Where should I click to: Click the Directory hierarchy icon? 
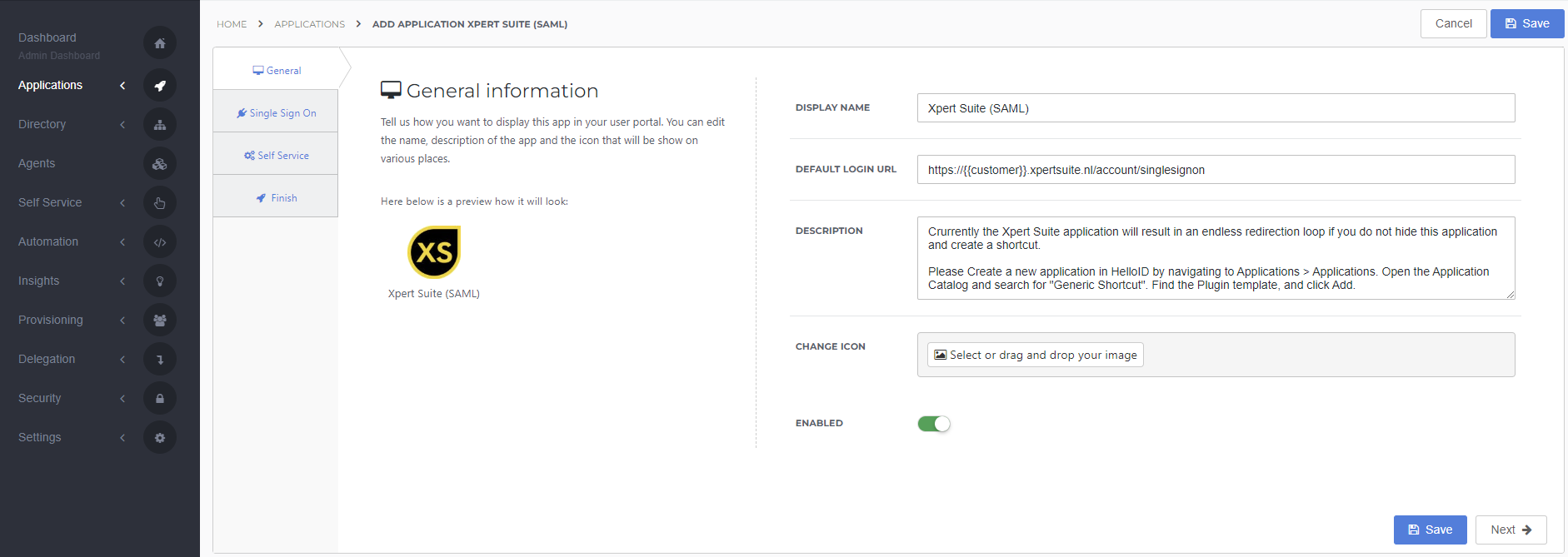[159, 124]
